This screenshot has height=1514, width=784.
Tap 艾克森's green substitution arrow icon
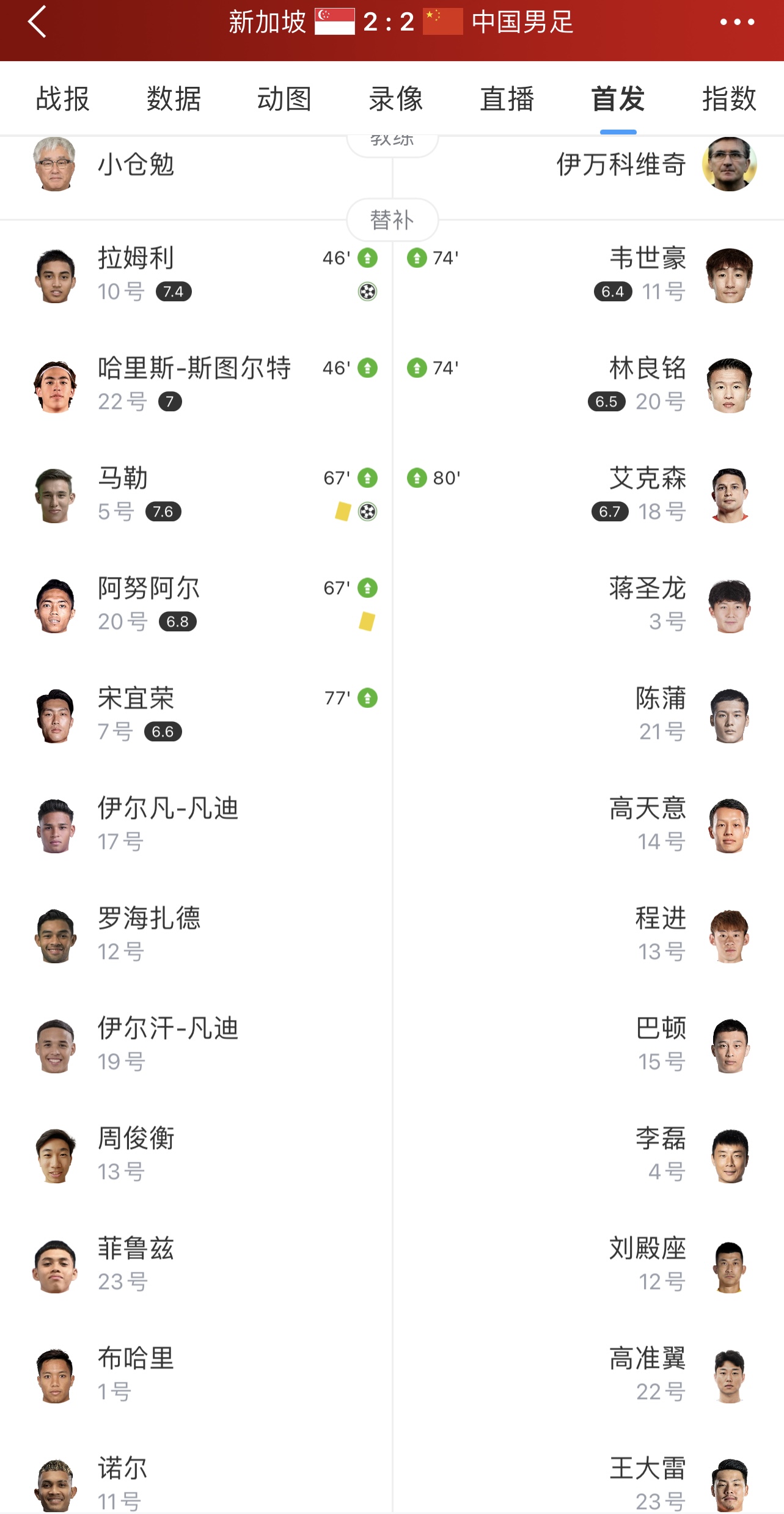(x=417, y=478)
